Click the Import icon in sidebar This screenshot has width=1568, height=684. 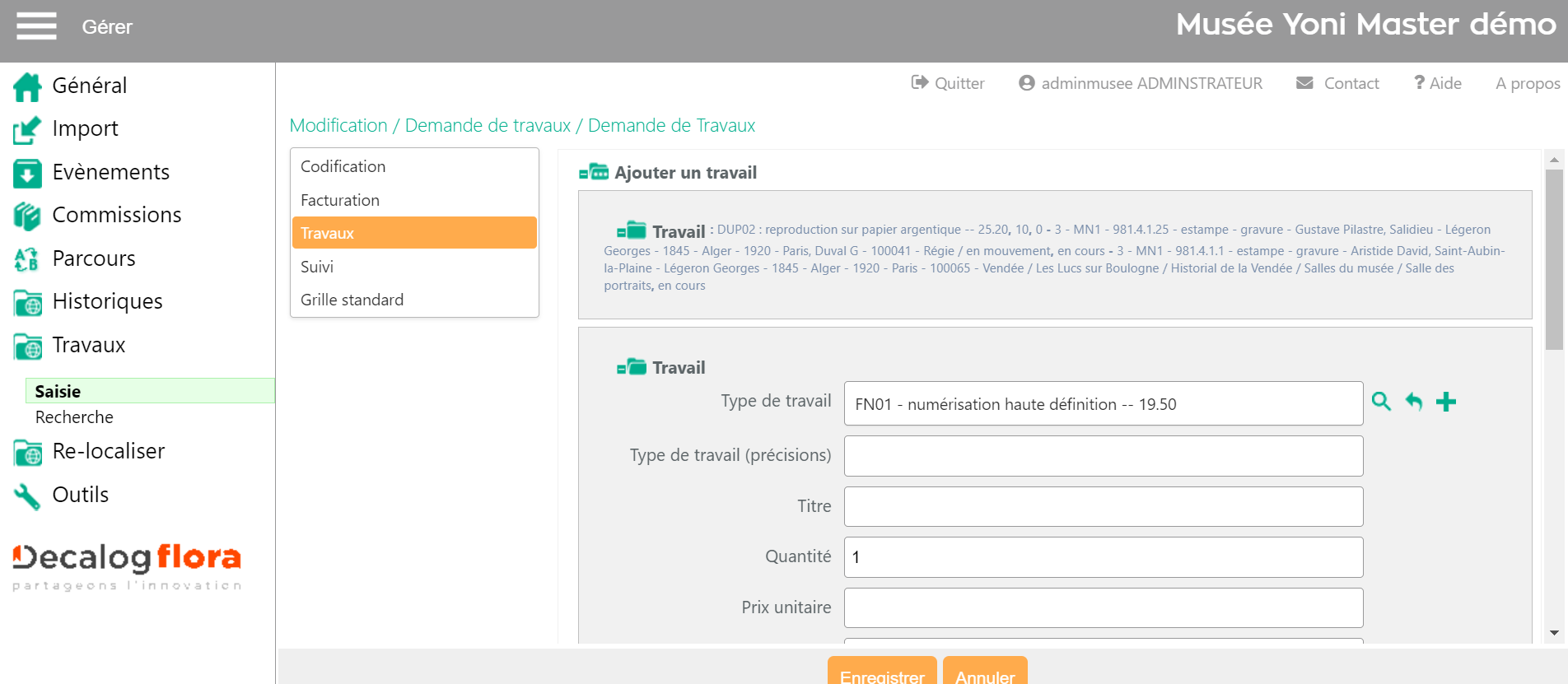(x=27, y=129)
